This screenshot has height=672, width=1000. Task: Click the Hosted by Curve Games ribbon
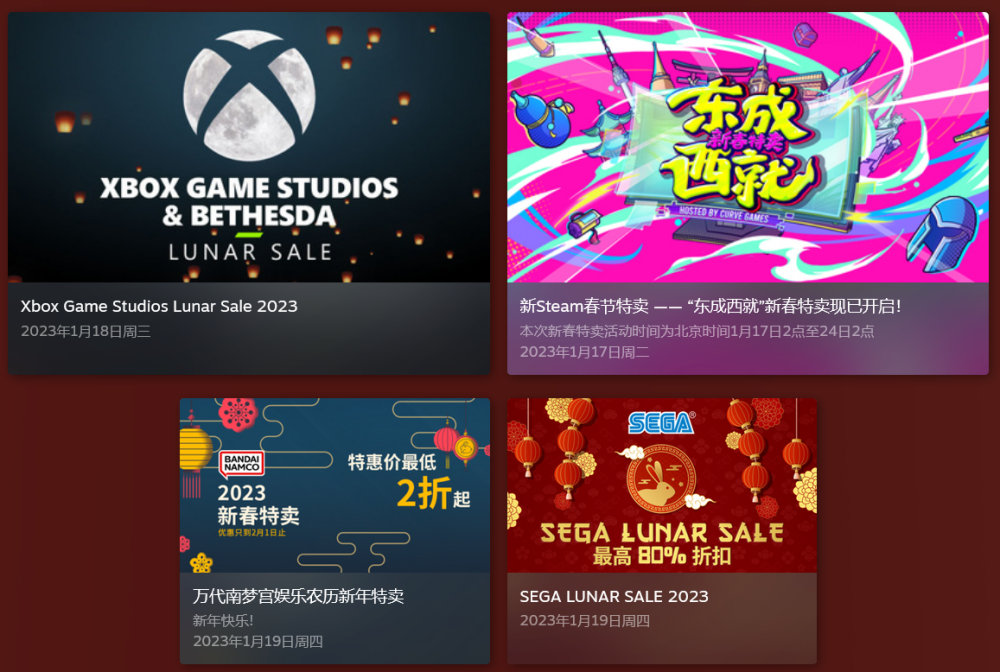pyautogui.click(x=724, y=214)
